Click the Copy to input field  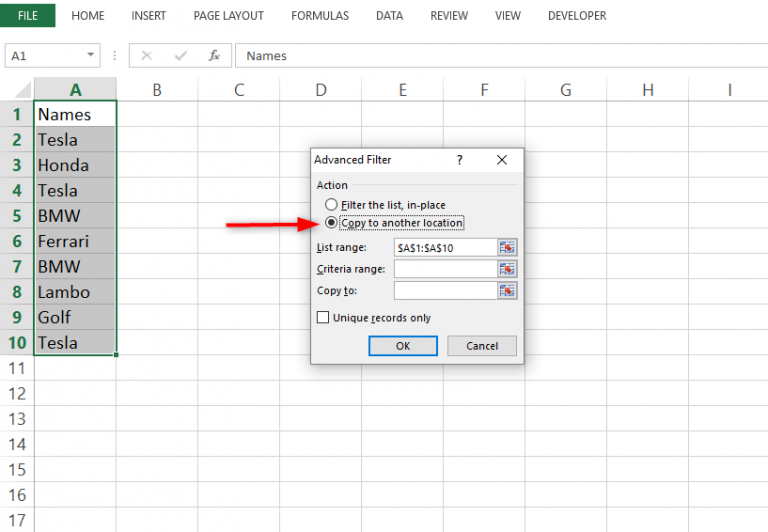tap(445, 290)
